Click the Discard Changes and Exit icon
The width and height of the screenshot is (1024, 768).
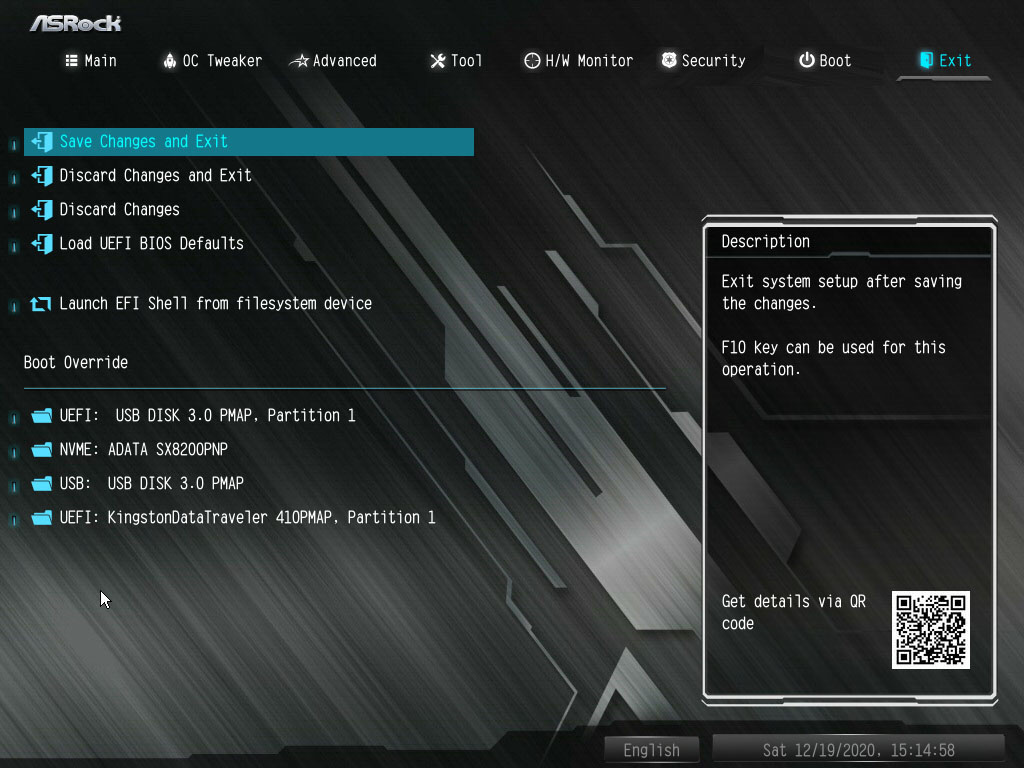42,176
